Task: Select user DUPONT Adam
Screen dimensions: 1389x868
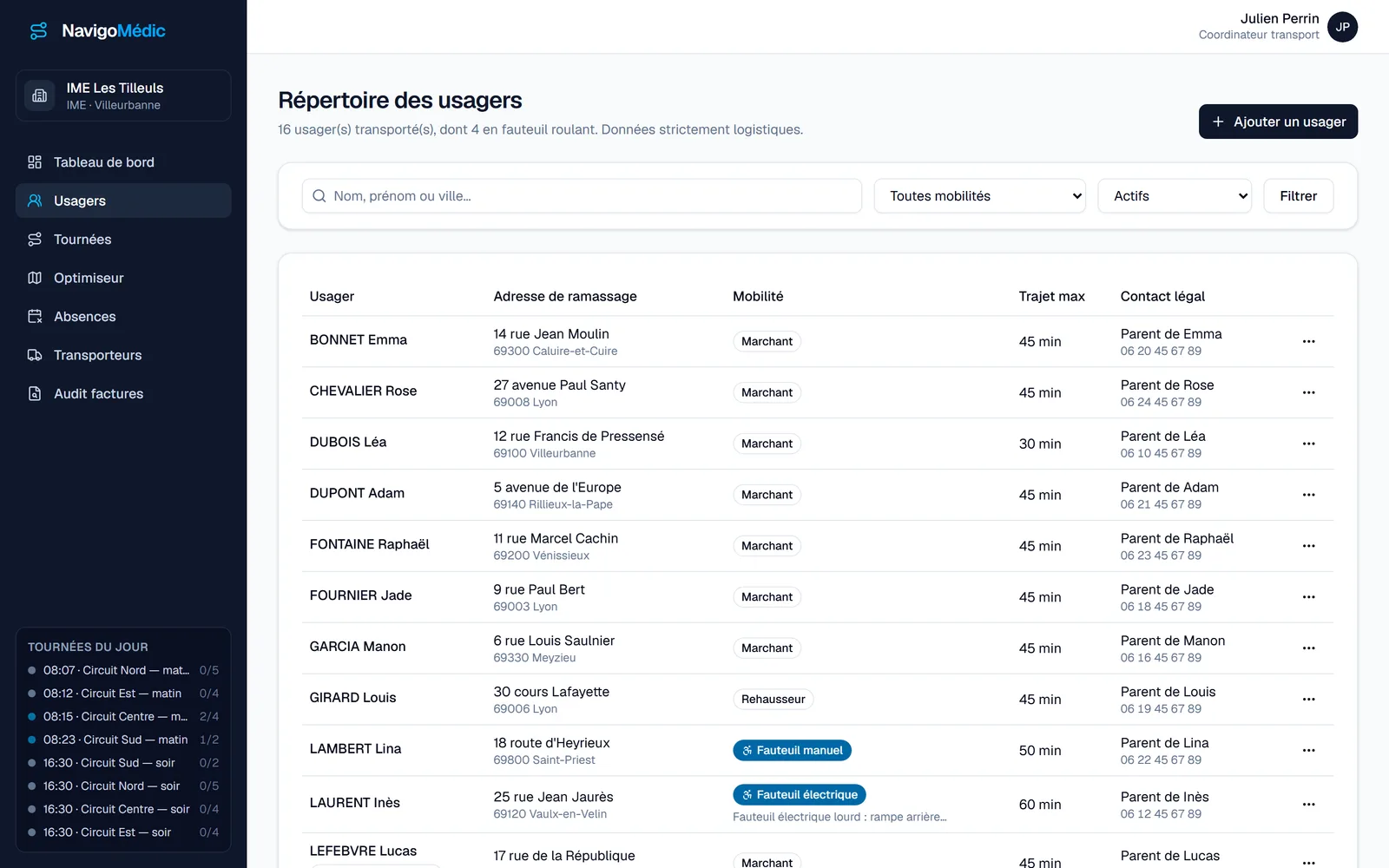Action: click(x=357, y=493)
